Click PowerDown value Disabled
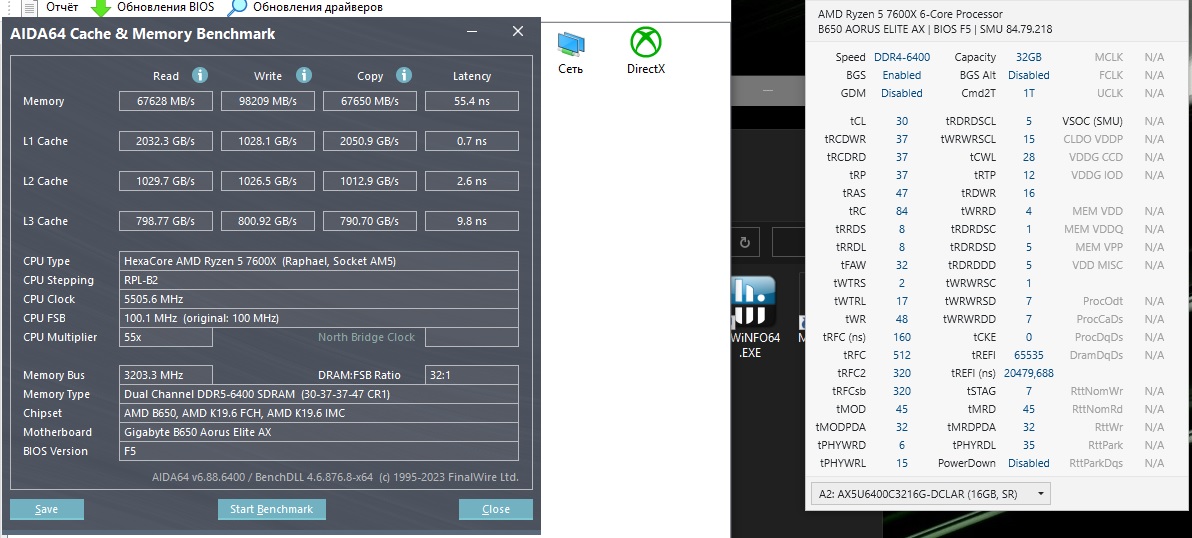Image resolution: width=1192 pixels, height=538 pixels. tap(1029, 463)
